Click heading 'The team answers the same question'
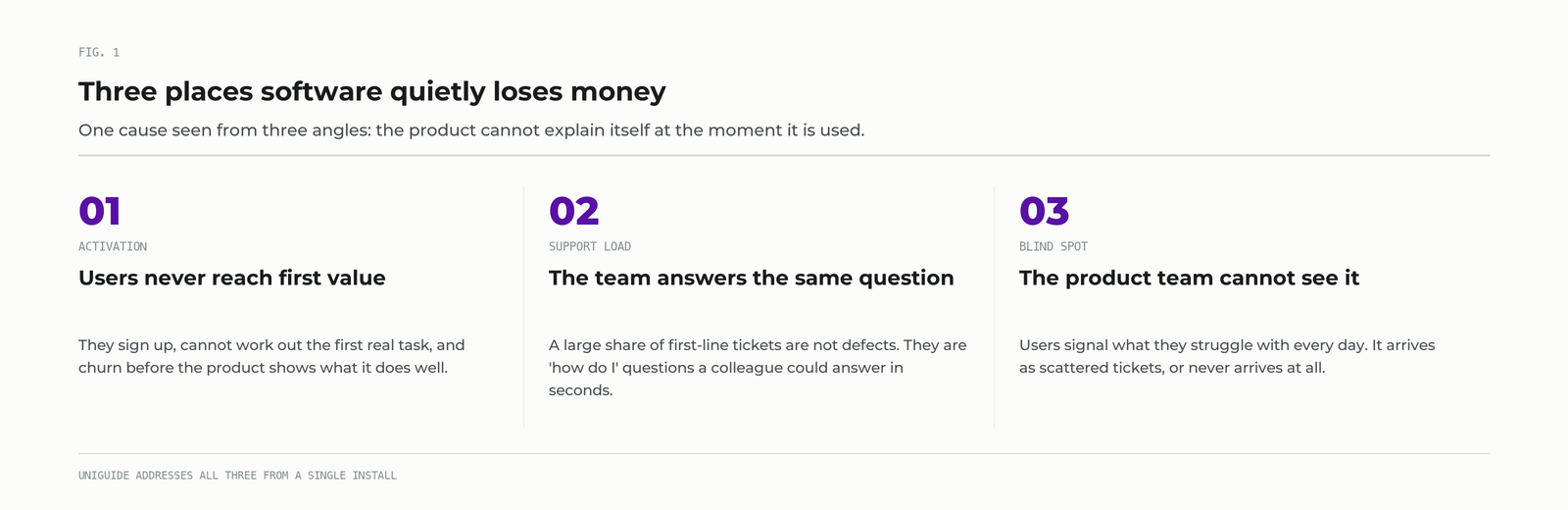This screenshot has width=1568, height=510. coord(752,278)
